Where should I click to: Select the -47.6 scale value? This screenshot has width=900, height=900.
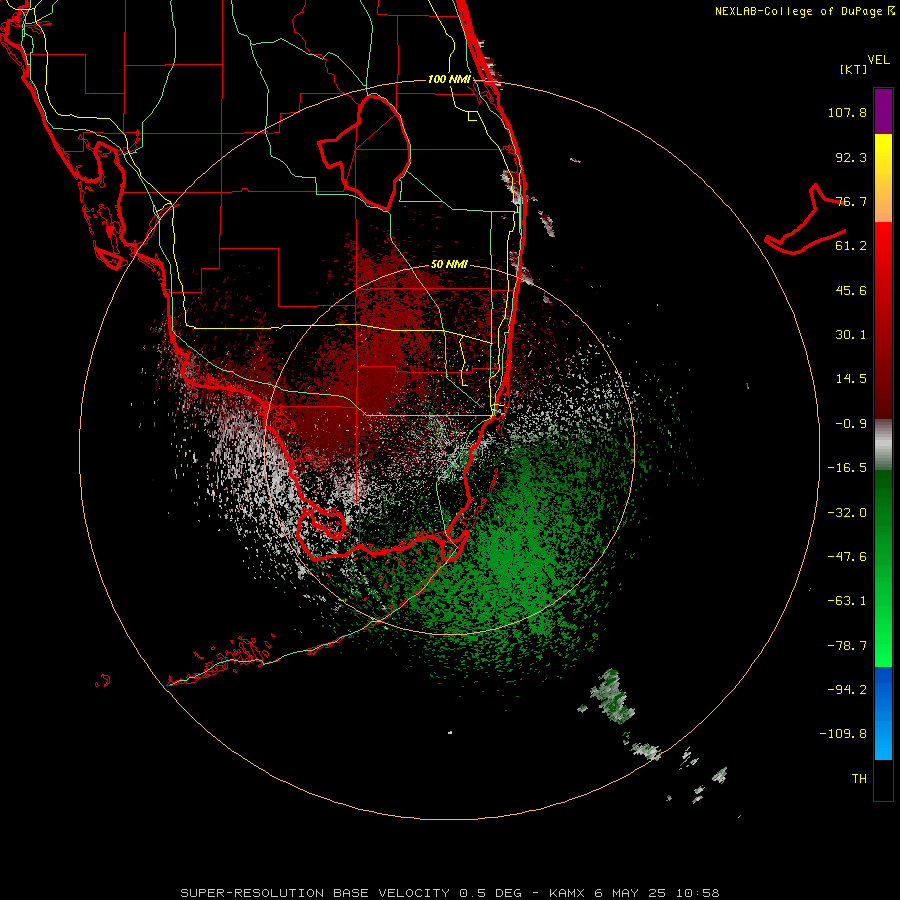coord(847,557)
